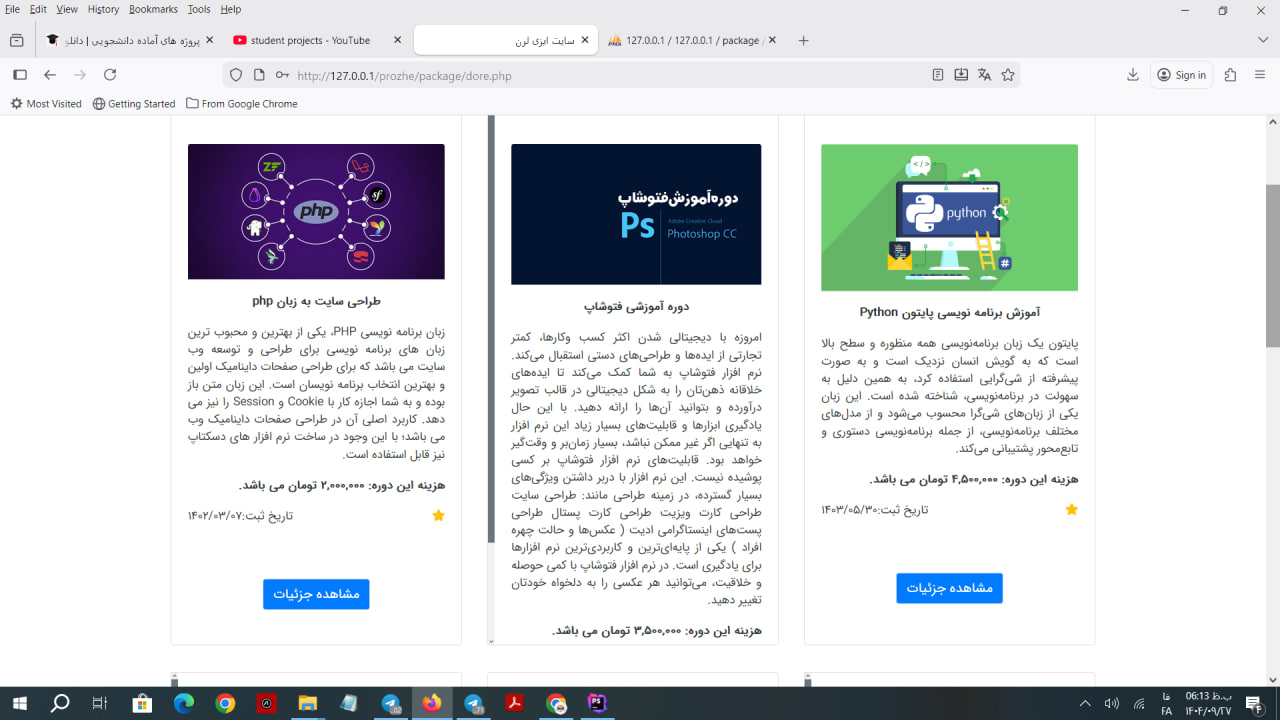Screen dimensions: 1280x720
Task: Open the Firefox downloads panel
Action: (x=1133, y=75)
